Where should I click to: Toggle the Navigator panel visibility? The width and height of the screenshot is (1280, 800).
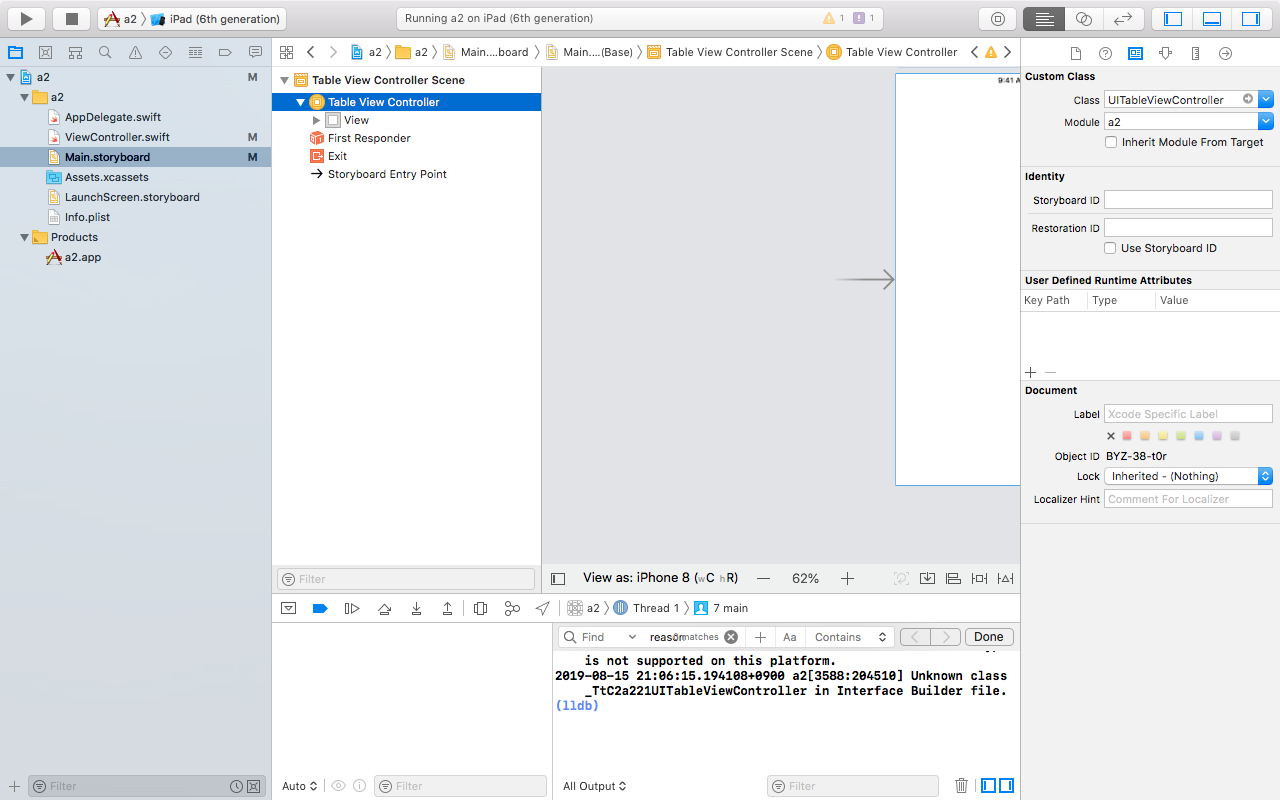pyautogui.click(x=1173, y=18)
